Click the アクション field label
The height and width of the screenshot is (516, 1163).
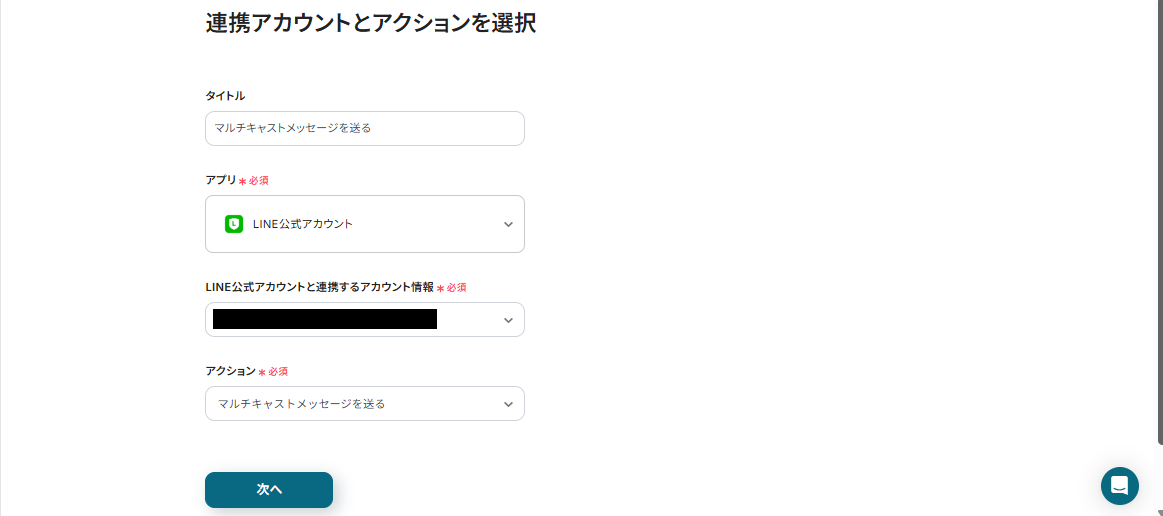tap(230, 371)
